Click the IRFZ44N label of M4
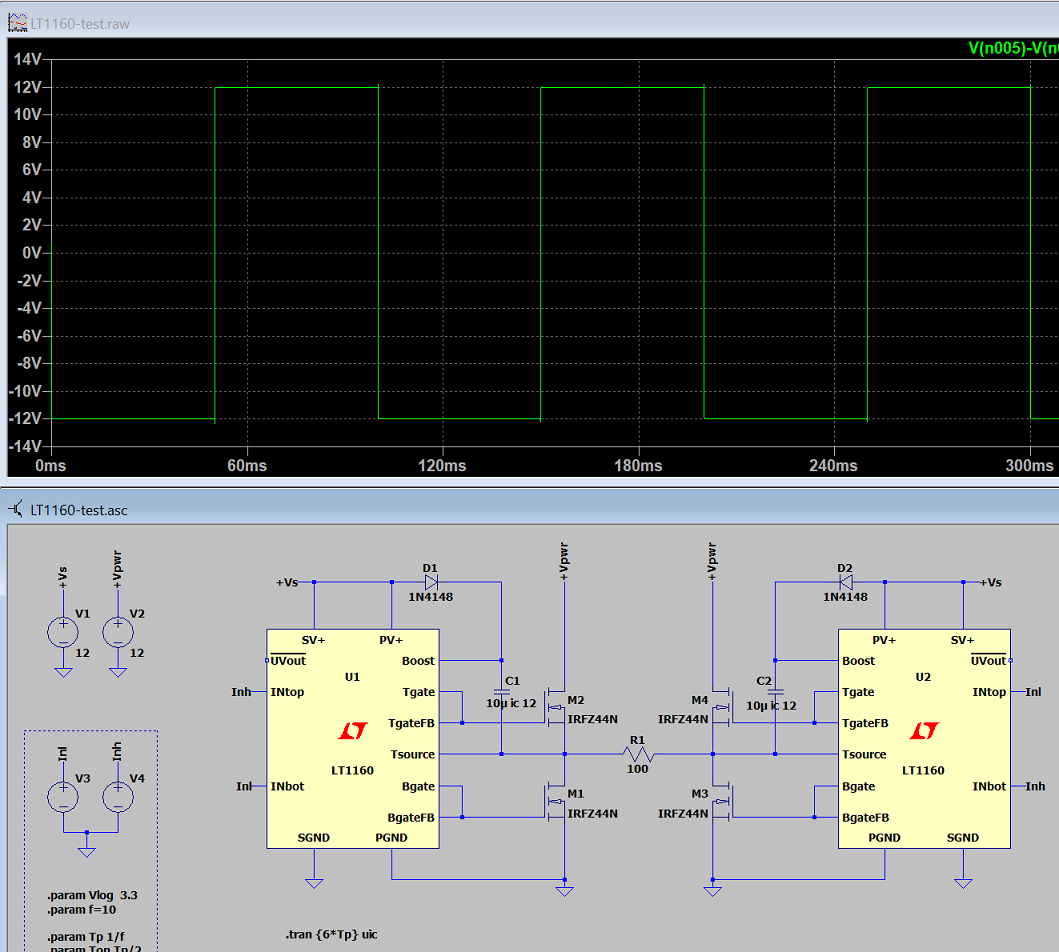The image size is (1059, 952). pos(683,719)
